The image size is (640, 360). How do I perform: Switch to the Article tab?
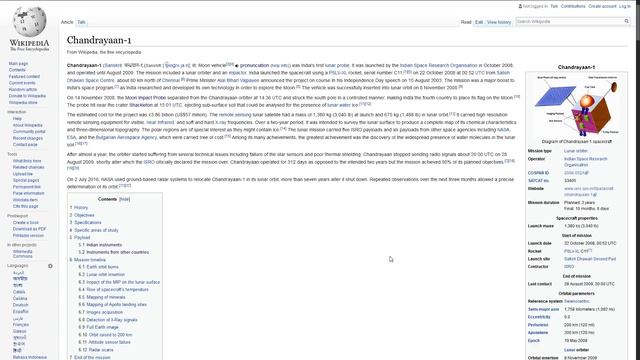click(67, 22)
